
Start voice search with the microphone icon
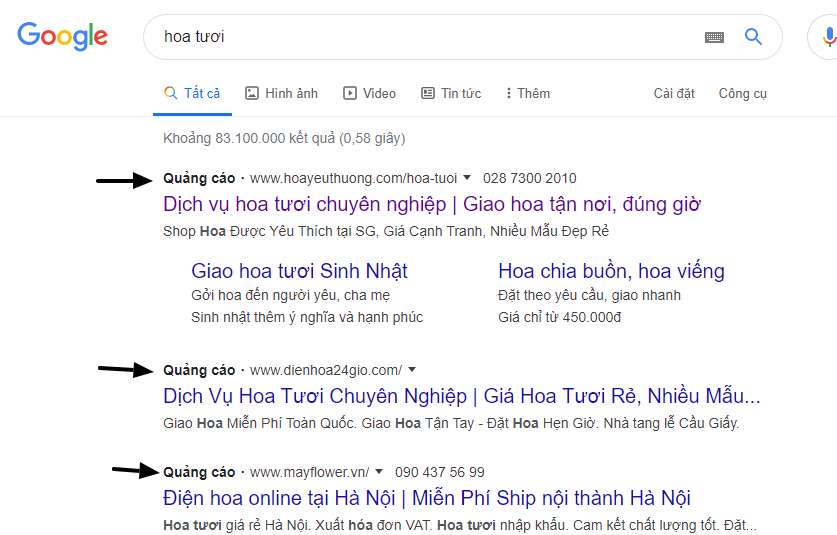pyautogui.click(x=829, y=37)
